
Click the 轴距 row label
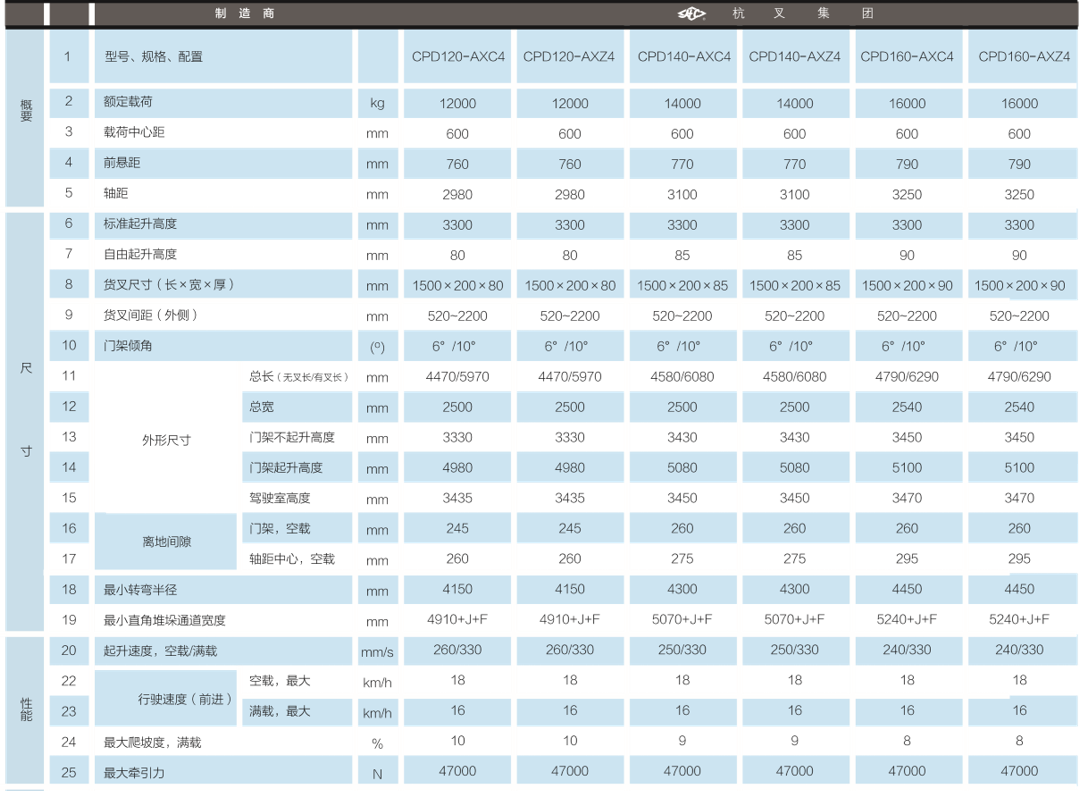[x=117, y=193]
